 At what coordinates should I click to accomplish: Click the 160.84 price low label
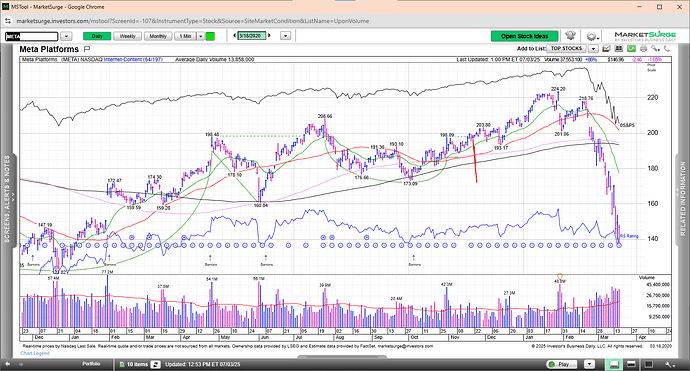261,206
